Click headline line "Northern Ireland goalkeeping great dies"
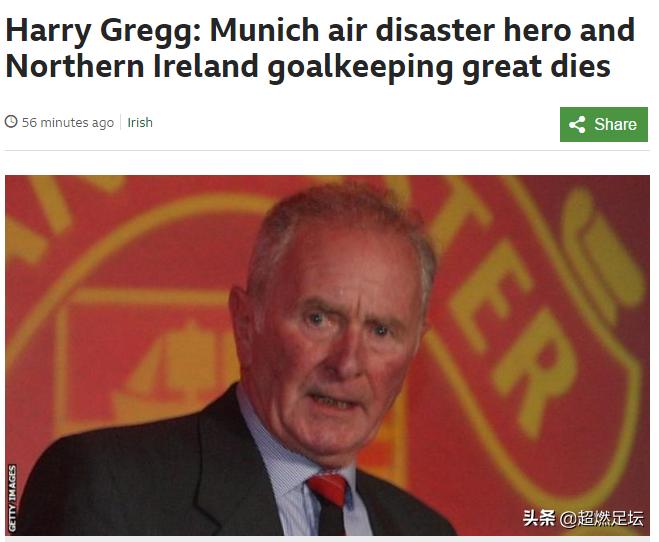Screen dimensions: 659x542 tap(308, 67)
